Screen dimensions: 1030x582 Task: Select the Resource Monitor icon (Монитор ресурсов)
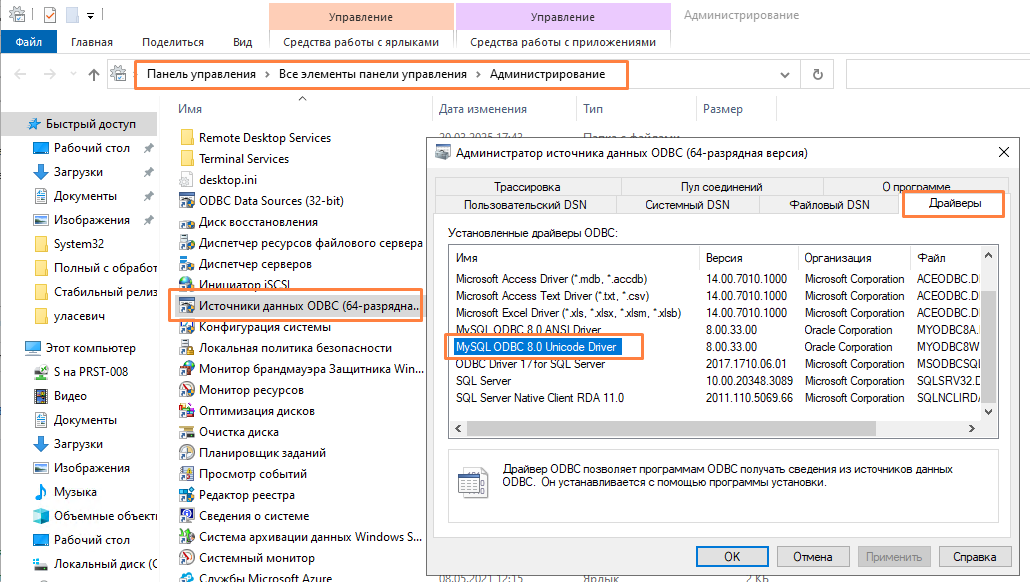(186, 390)
